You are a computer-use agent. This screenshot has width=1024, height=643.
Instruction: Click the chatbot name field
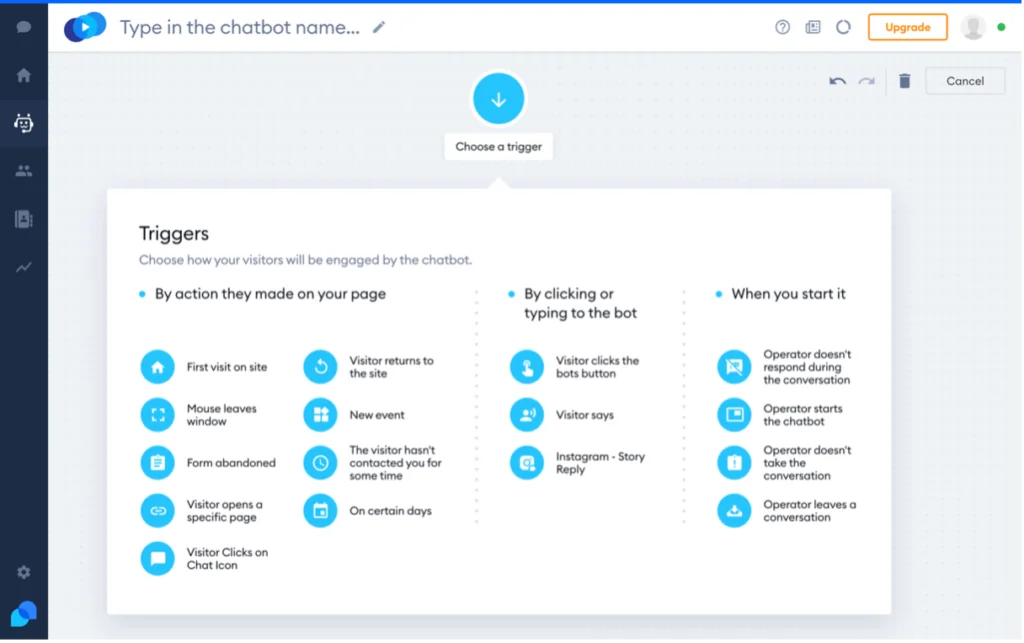(x=240, y=27)
